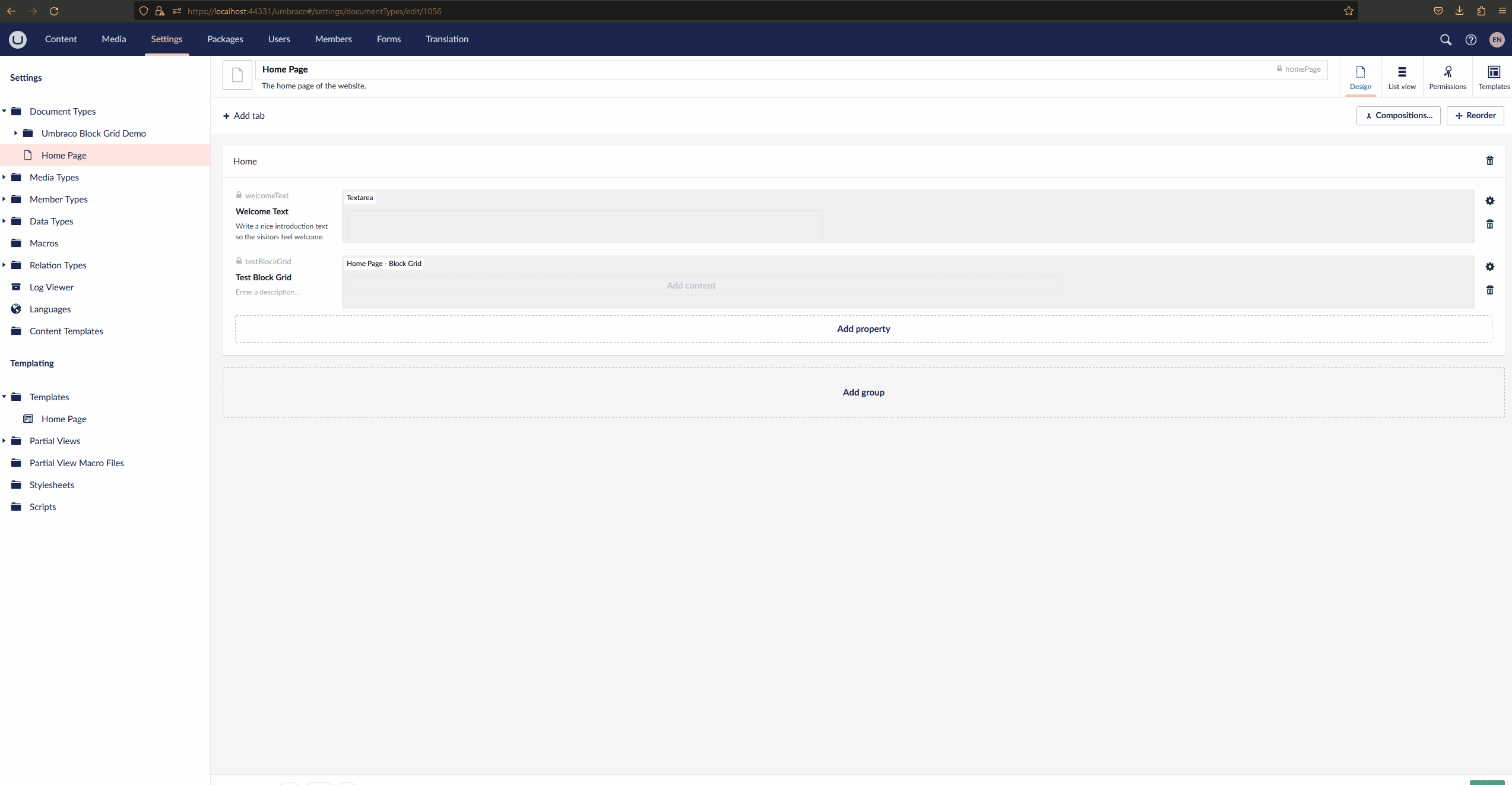Click the Add property button

coord(863,328)
